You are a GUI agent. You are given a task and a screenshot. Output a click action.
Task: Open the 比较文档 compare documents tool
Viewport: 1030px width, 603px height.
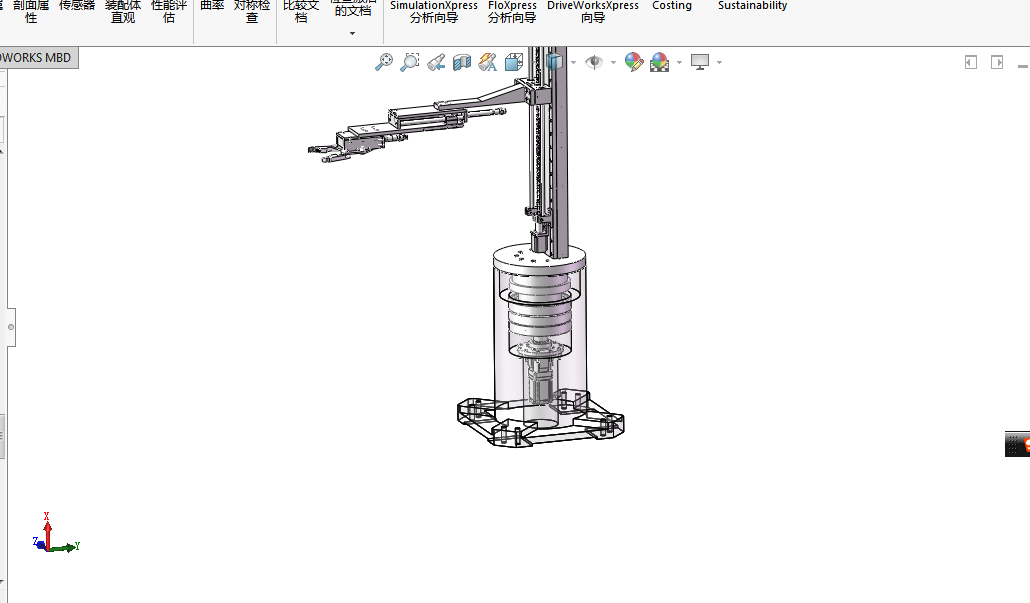coord(301,12)
